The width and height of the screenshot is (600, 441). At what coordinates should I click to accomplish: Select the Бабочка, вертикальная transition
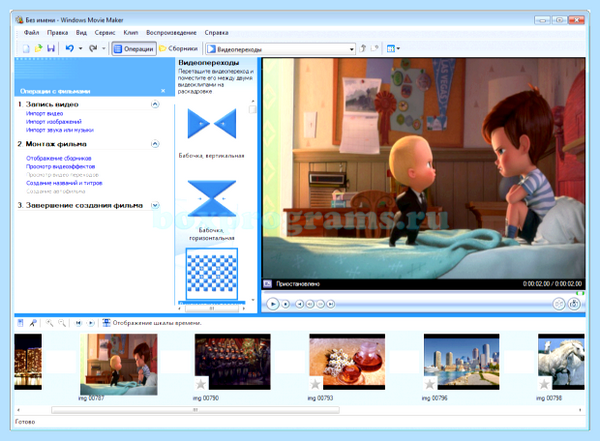(x=212, y=124)
